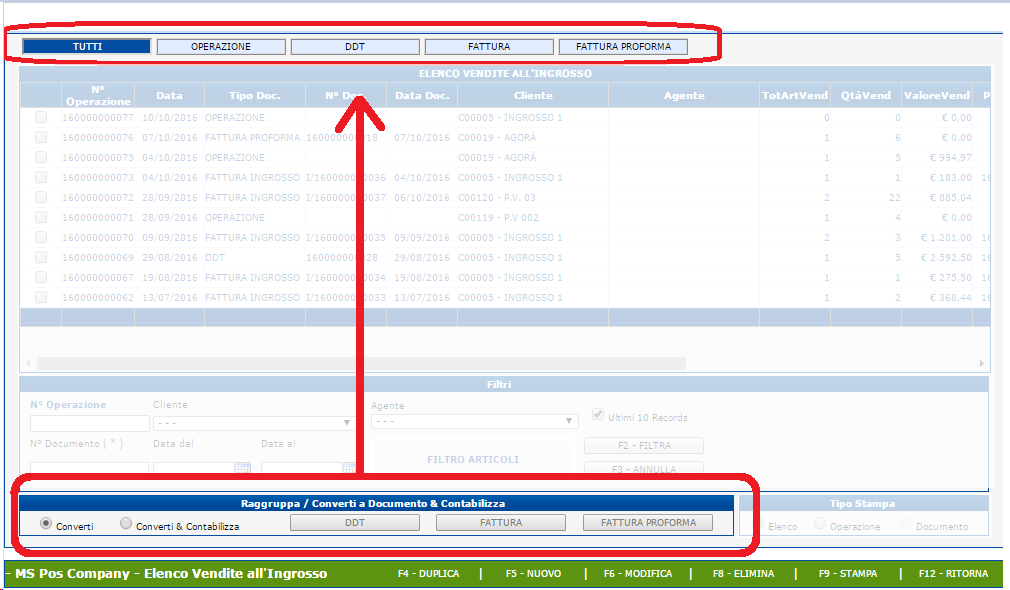The image size is (1010, 590).
Task: Toggle the Ultimi 10 Records checkbox
Action: tap(598, 415)
